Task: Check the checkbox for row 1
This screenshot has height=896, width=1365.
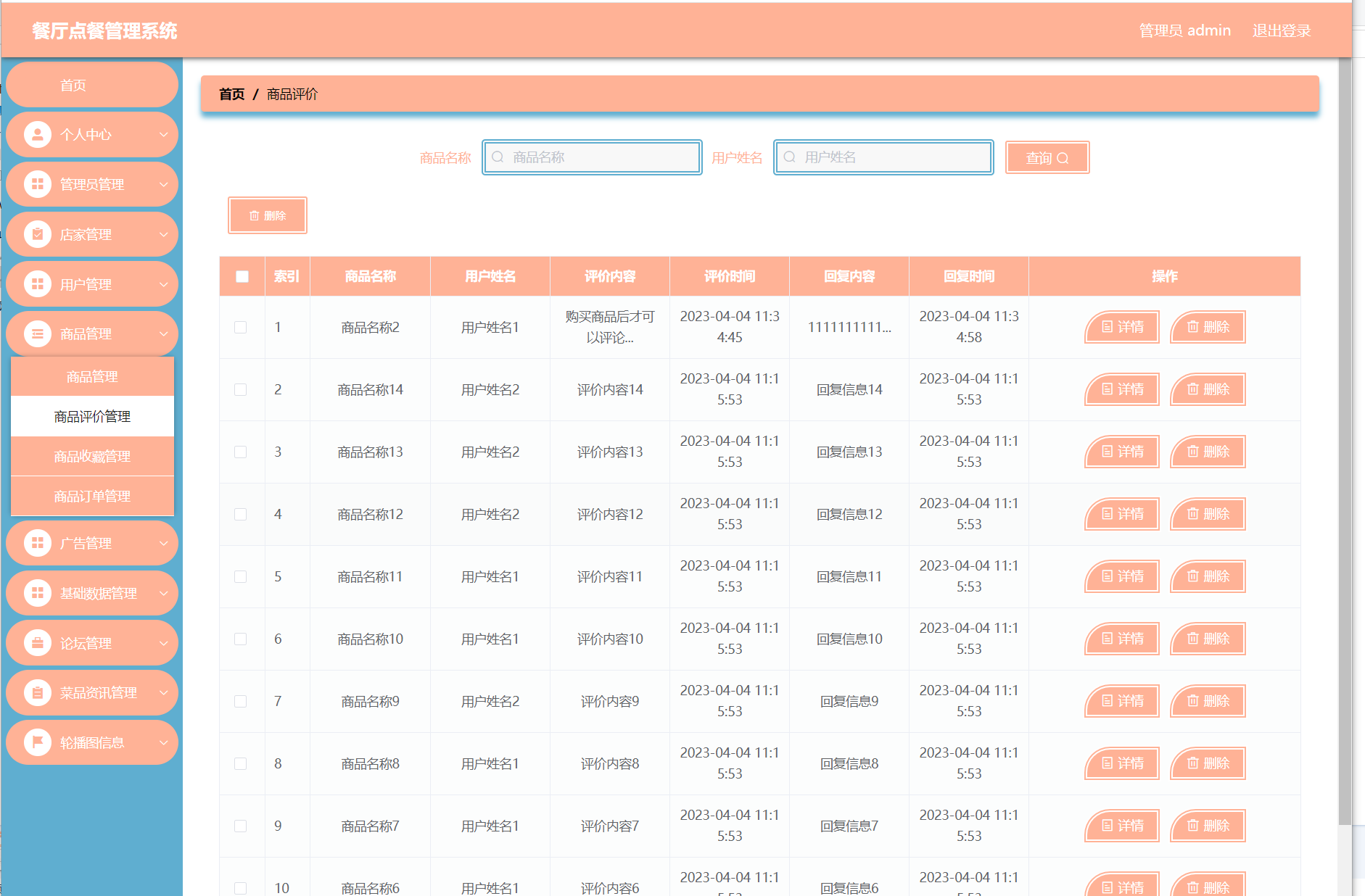Action: (x=241, y=328)
